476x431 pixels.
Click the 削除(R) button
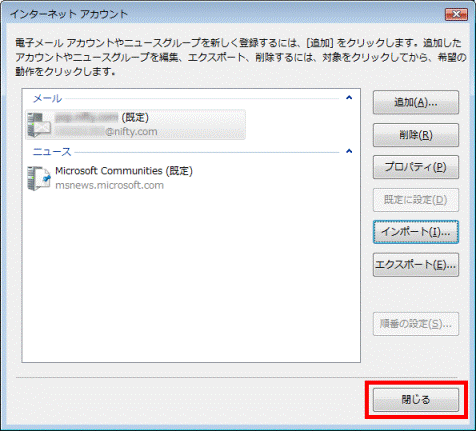coord(416,135)
